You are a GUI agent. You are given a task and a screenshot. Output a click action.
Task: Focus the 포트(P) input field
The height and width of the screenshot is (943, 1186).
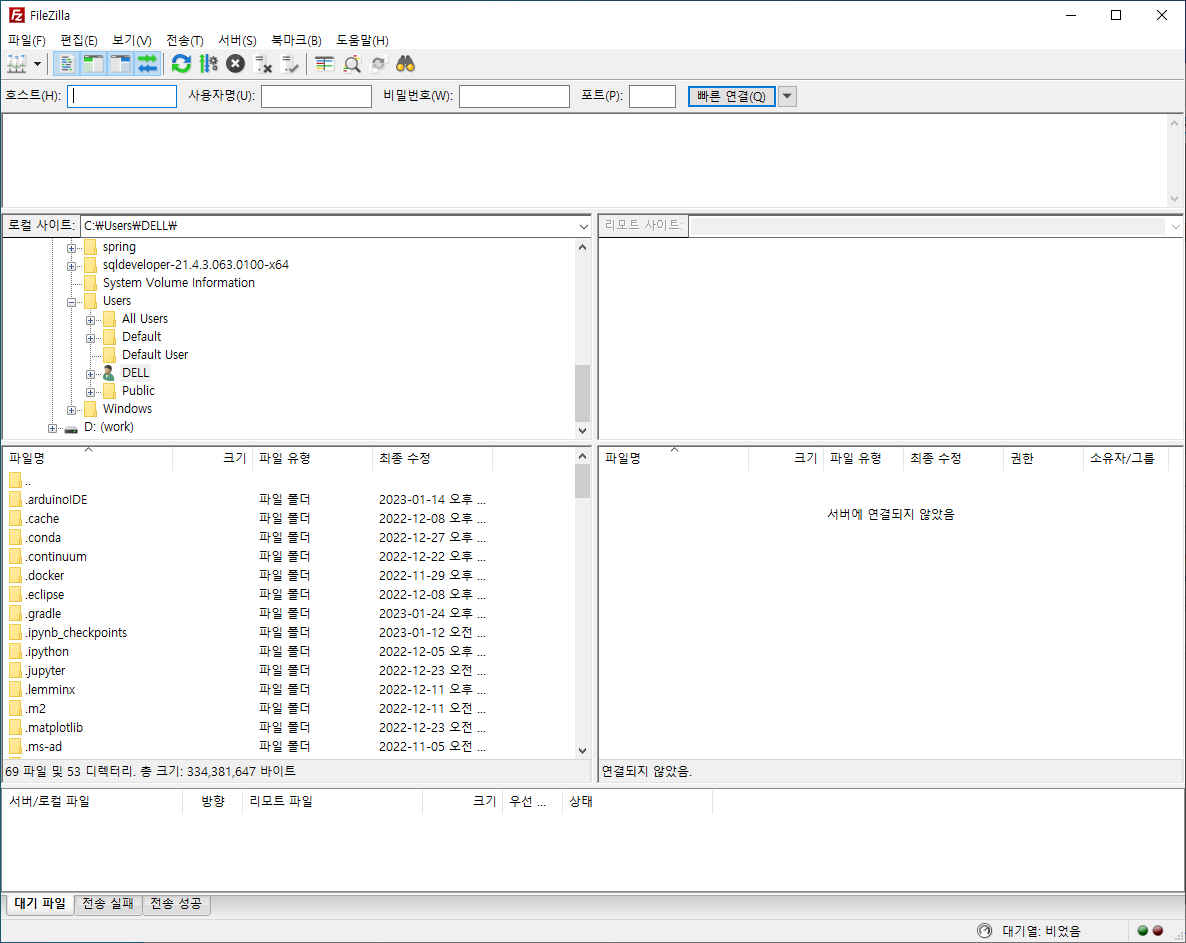point(652,96)
